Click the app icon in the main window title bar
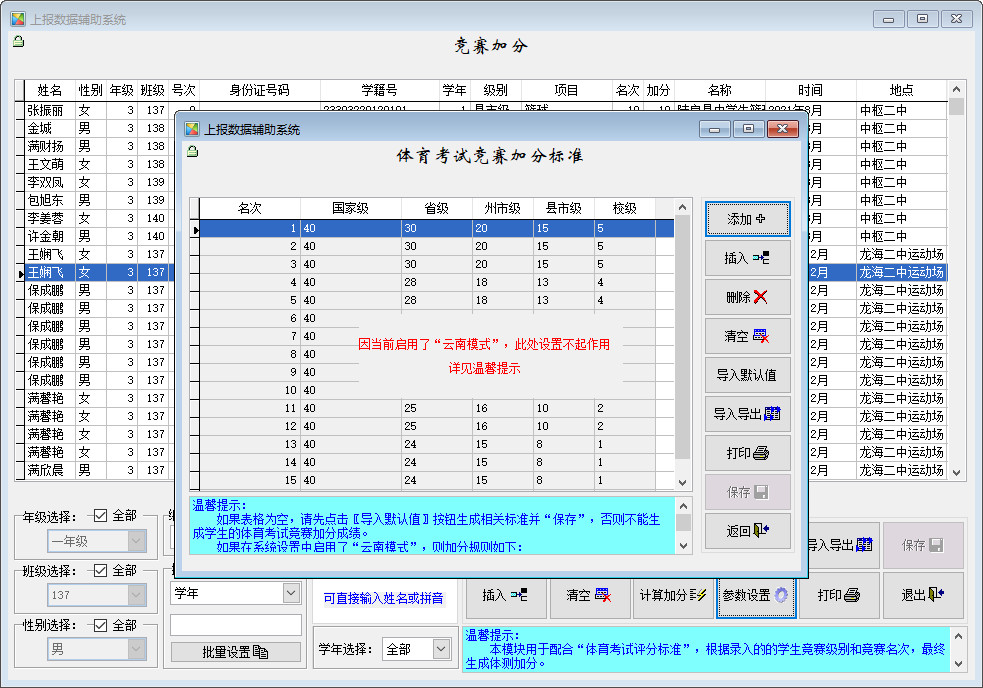 tap(18, 19)
